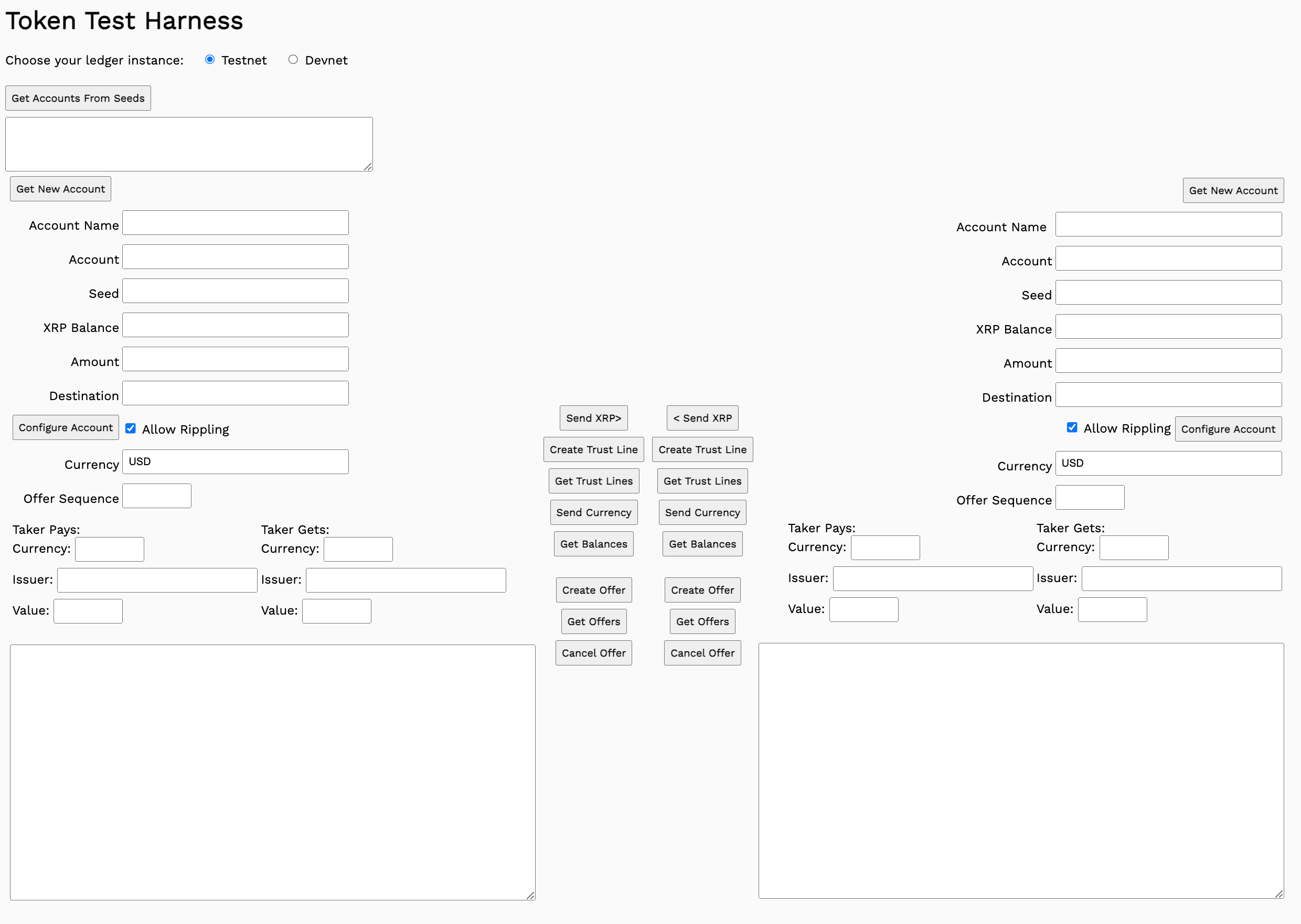1301x924 pixels.
Task: Click the < Send XRP button
Action: pos(702,417)
